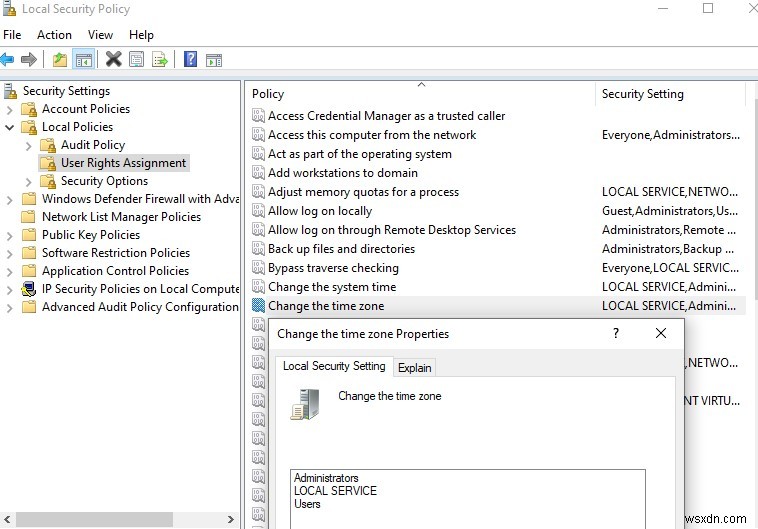Open the Help menu
Viewport: 758px width, 529px height.
[x=141, y=35]
